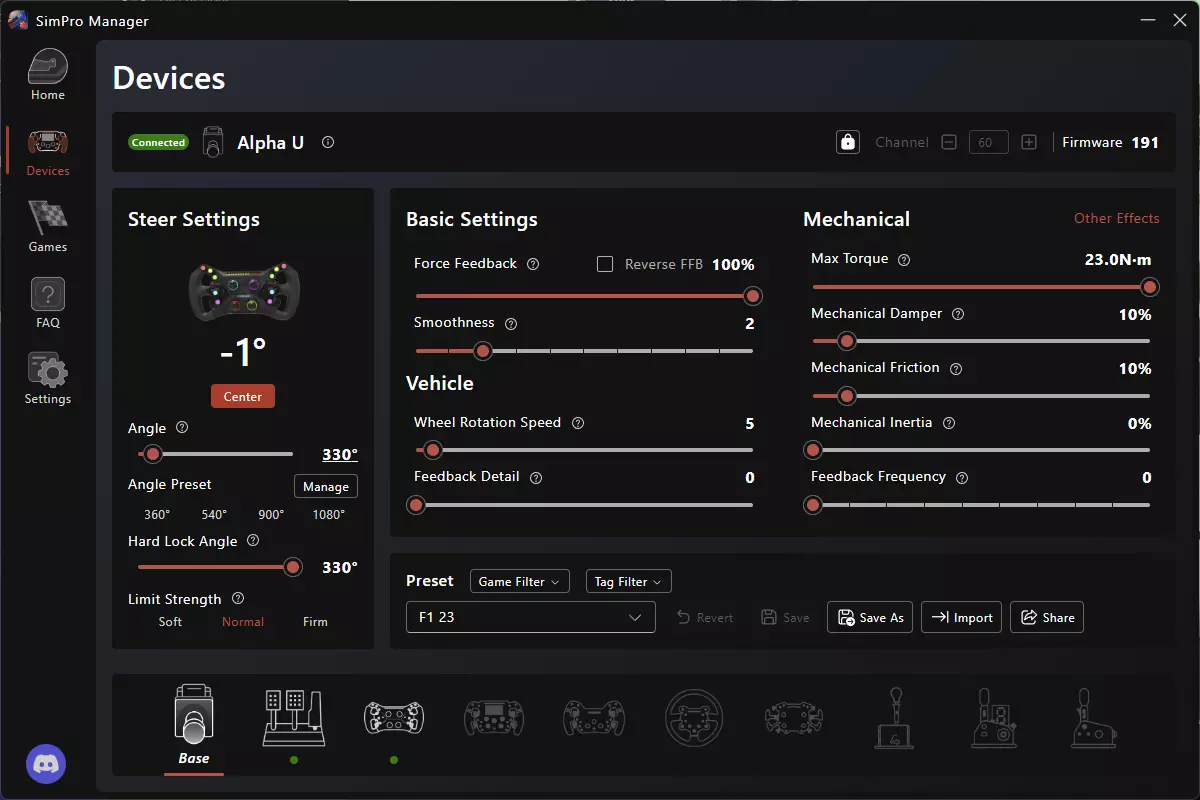Set Limit Strength to Soft
The width and height of the screenshot is (1200, 800).
(x=170, y=622)
